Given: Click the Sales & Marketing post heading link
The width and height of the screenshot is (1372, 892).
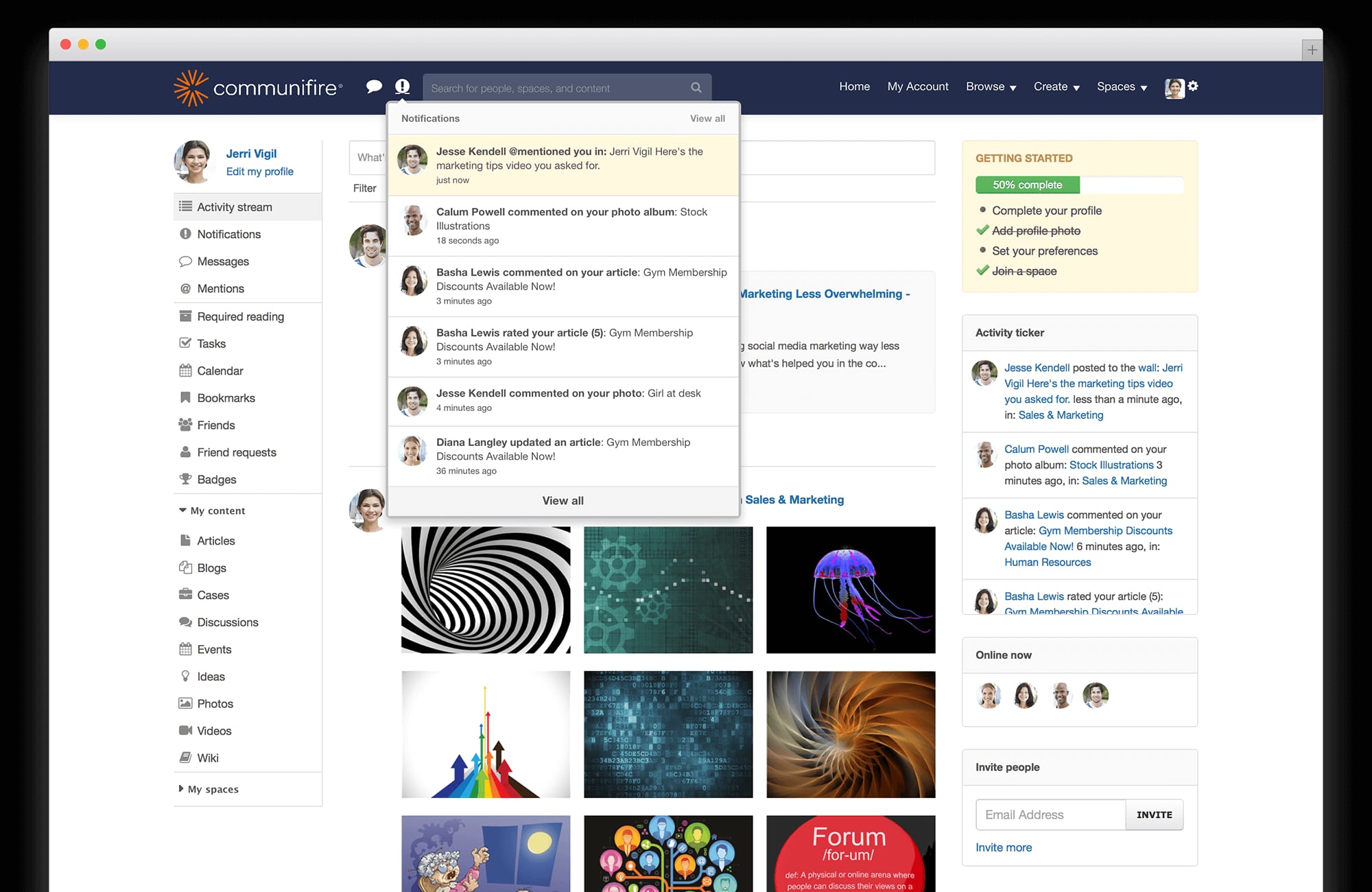Looking at the screenshot, I should [x=794, y=500].
